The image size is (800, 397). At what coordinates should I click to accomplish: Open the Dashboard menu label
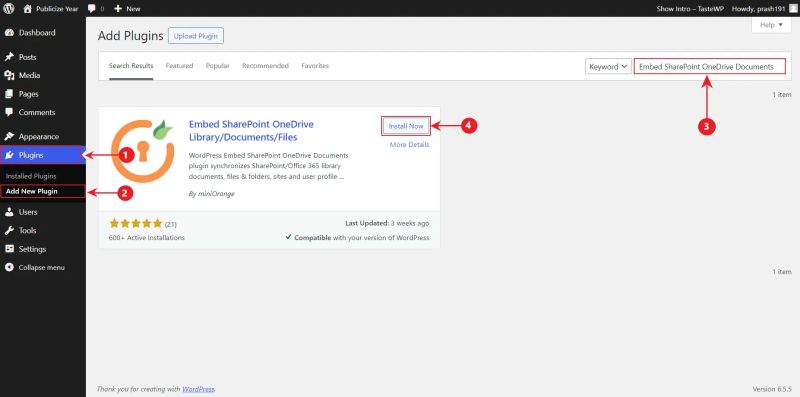tap(37, 33)
